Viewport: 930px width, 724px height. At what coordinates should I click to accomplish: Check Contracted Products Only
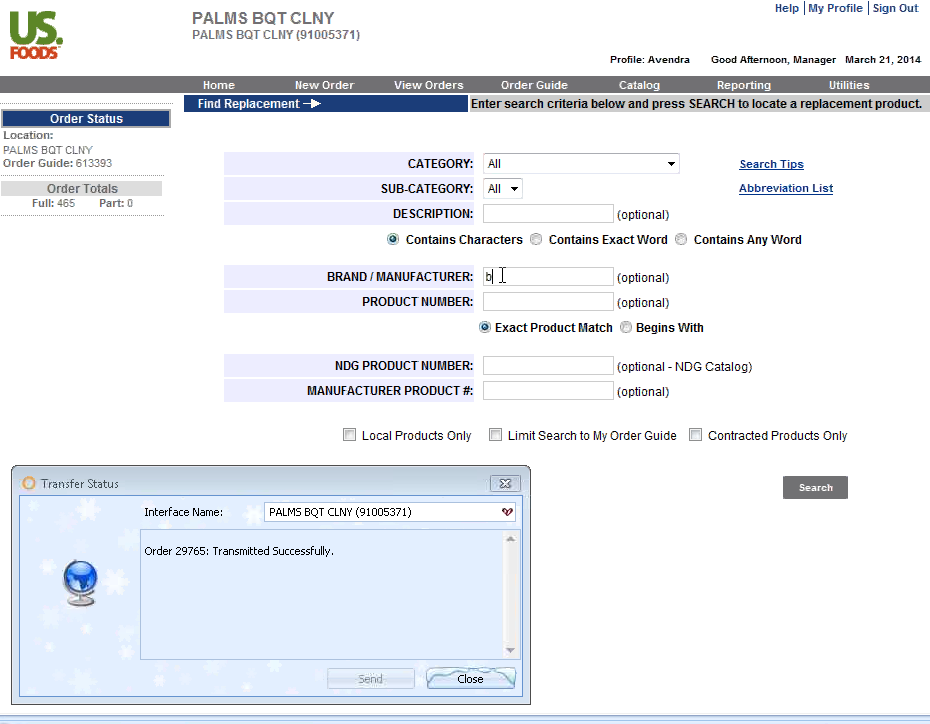[x=696, y=435]
